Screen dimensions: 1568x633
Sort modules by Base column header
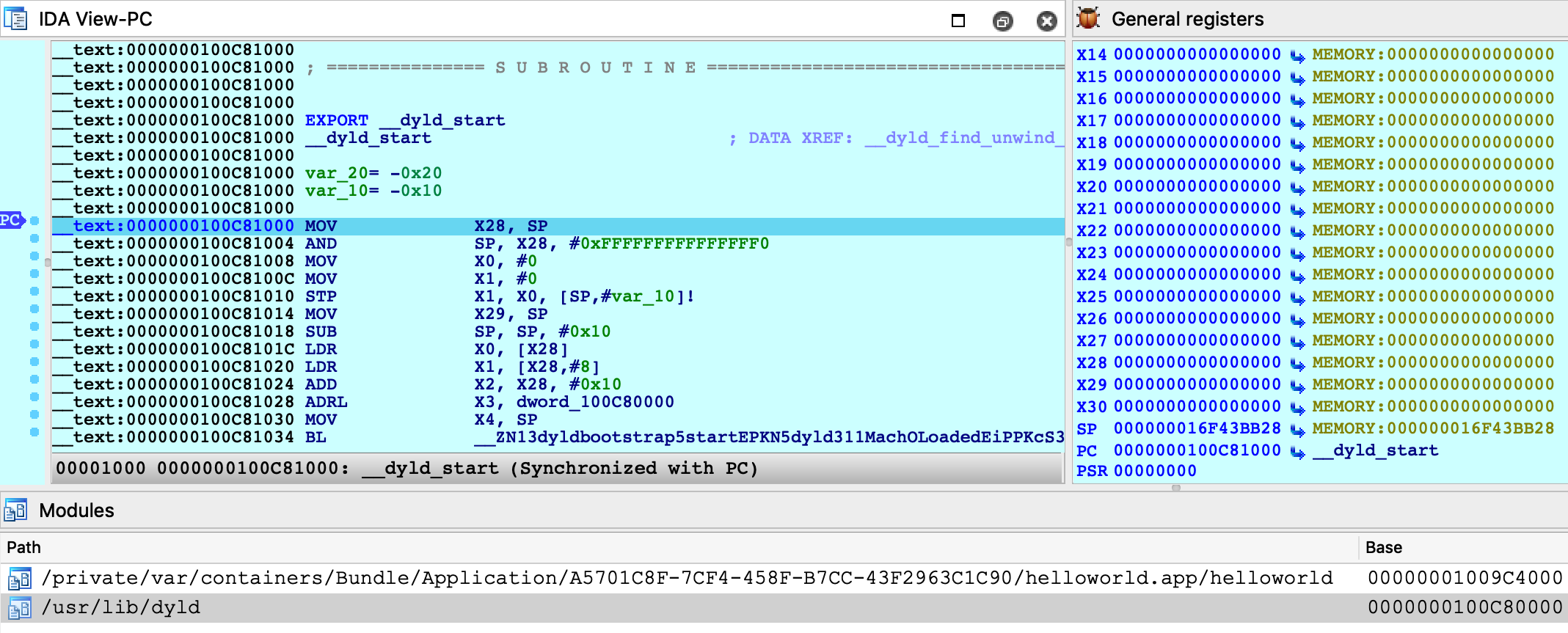pos(1383,547)
